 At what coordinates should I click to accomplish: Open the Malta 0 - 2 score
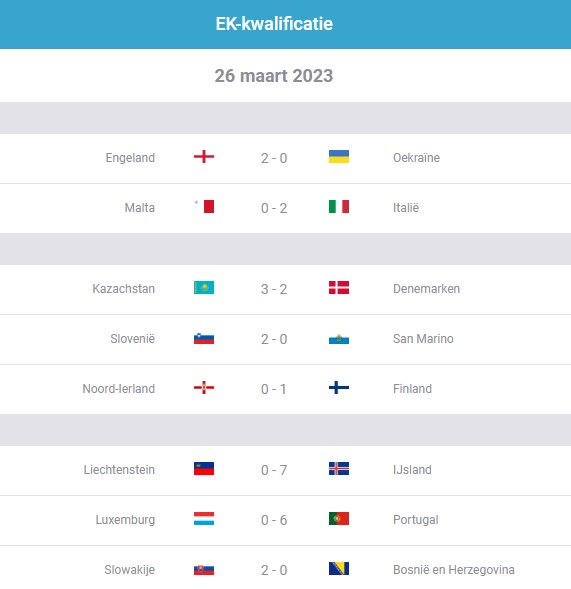[x=274, y=208]
